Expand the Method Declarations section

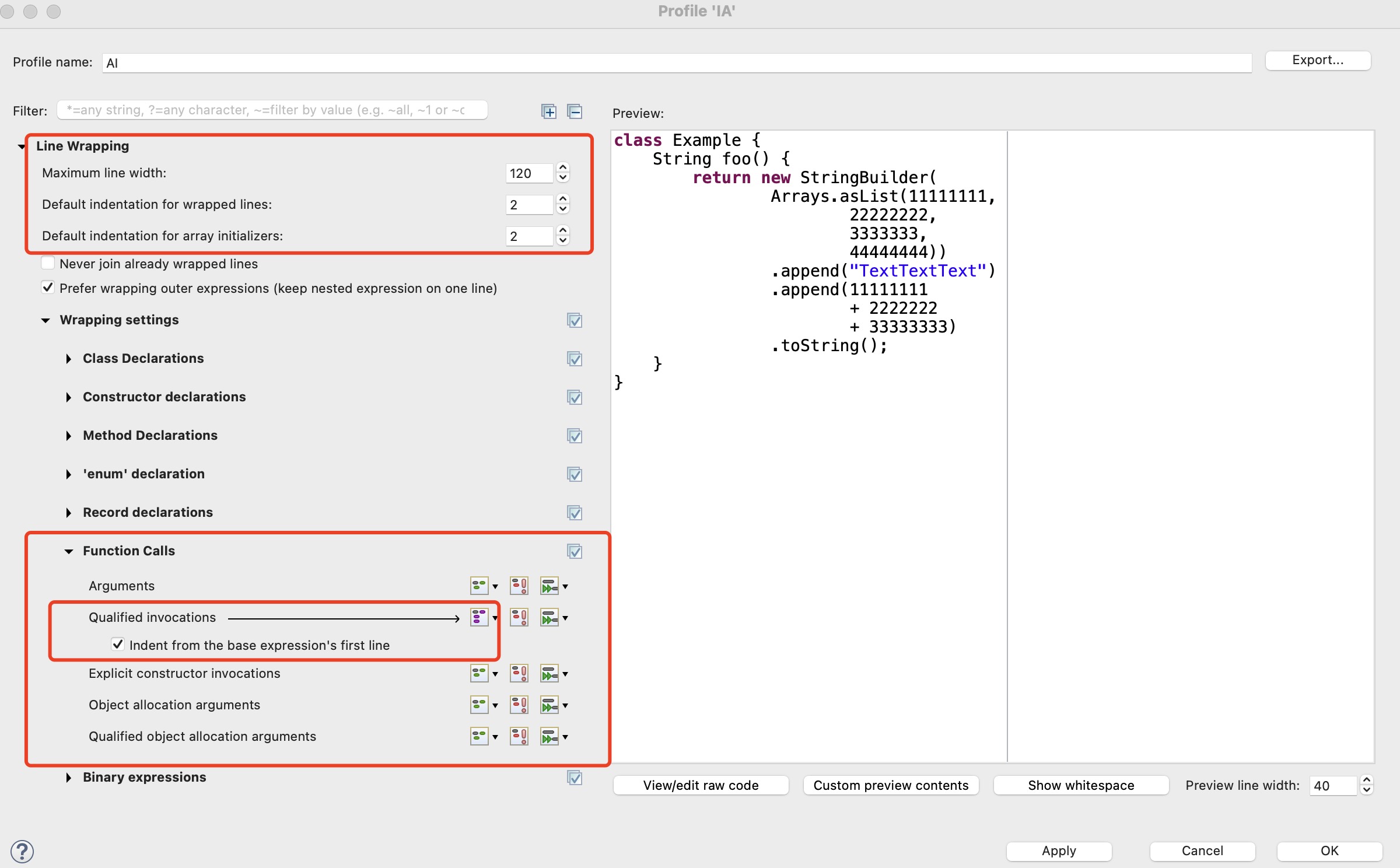(69, 436)
